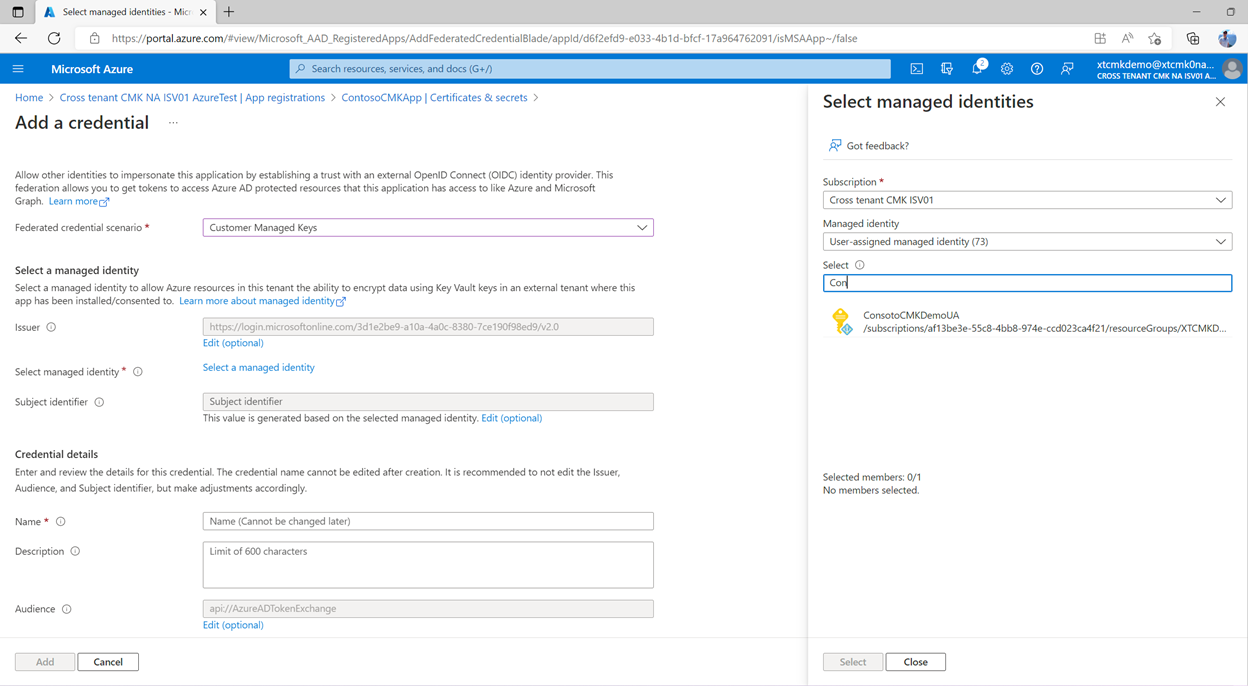The height and width of the screenshot is (686, 1248).
Task: Click the directory filter icon in header
Action: pos(947,69)
